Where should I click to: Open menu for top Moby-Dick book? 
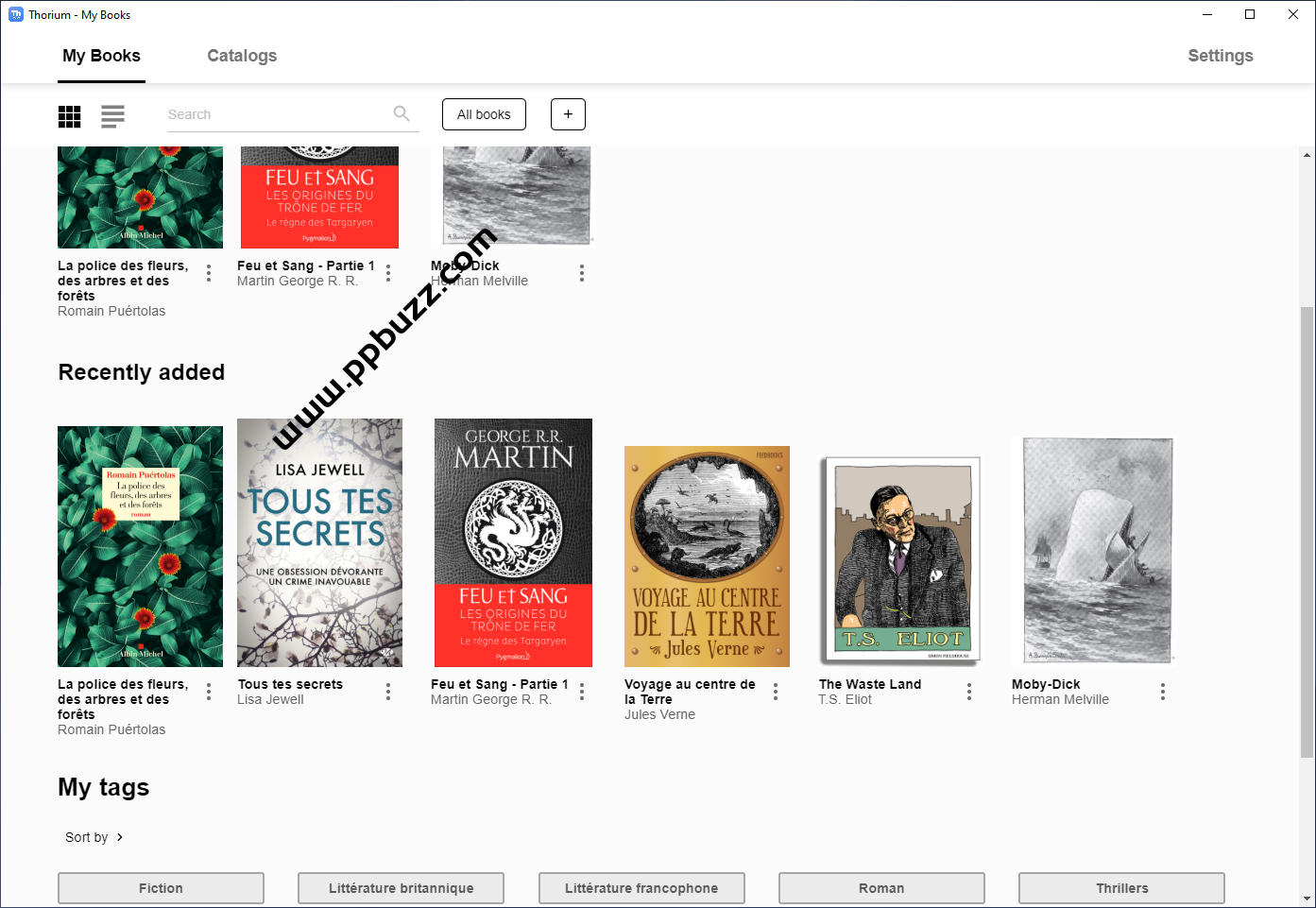pos(582,273)
